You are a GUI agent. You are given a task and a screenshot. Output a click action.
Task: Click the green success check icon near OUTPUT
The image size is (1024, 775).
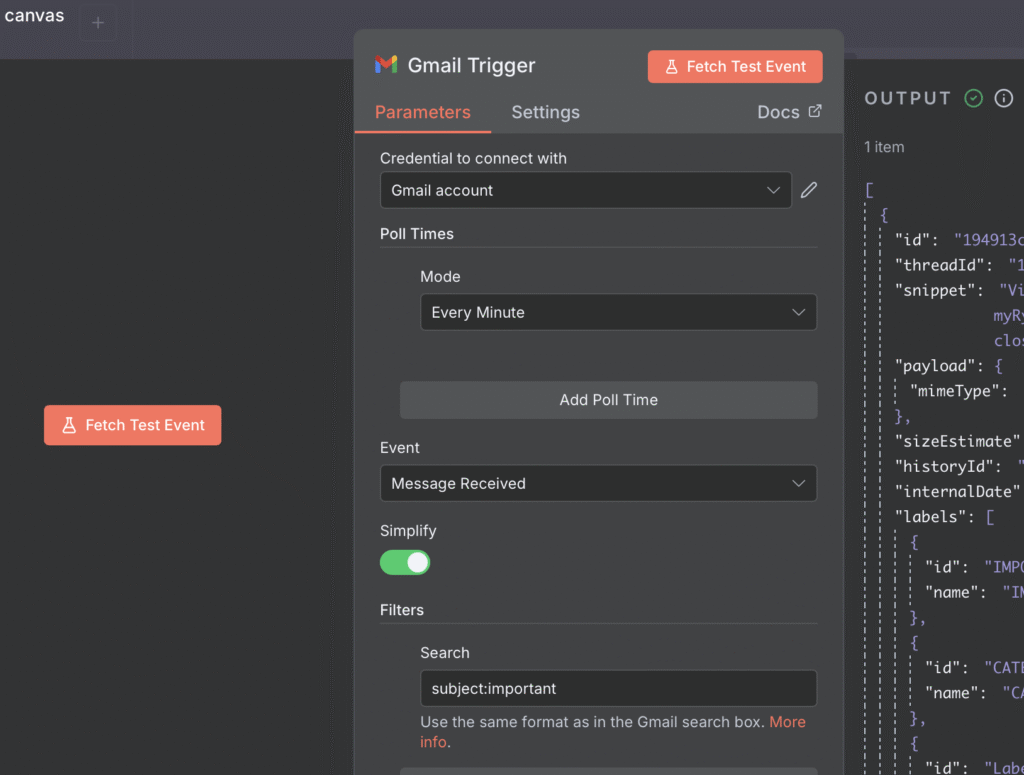(x=974, y=98)
